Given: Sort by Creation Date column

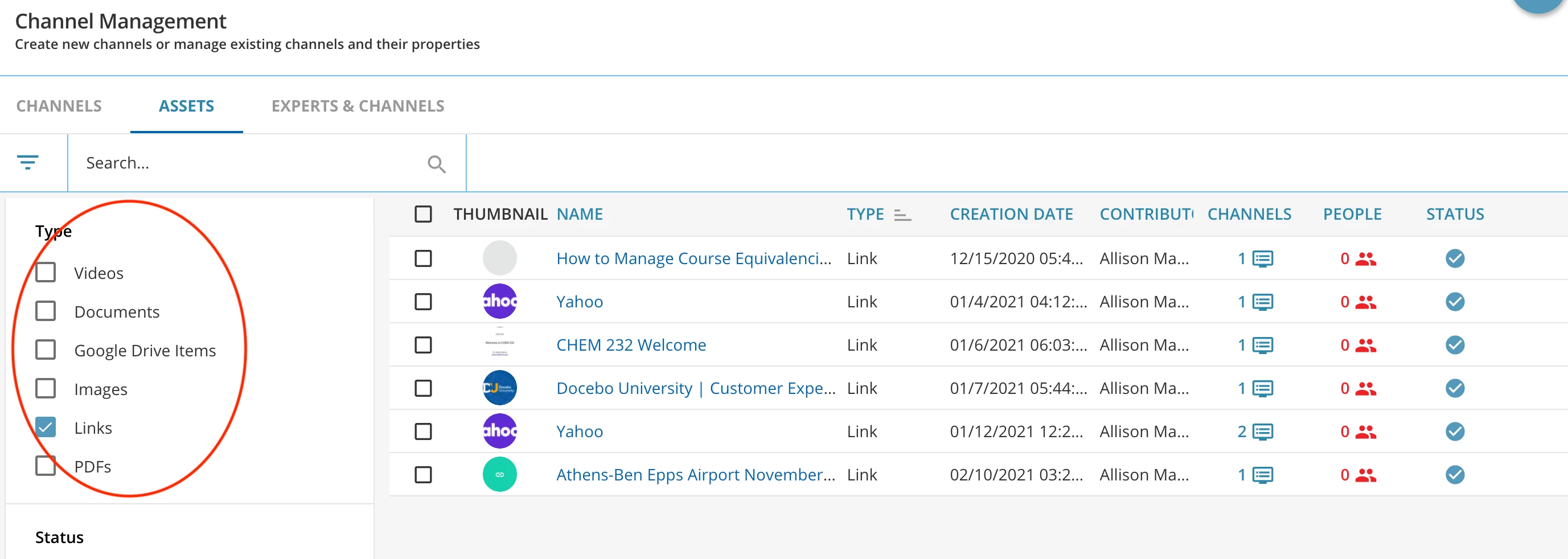Looking at the screenshot, I should pyautogui.click(x=1011, y=214).
